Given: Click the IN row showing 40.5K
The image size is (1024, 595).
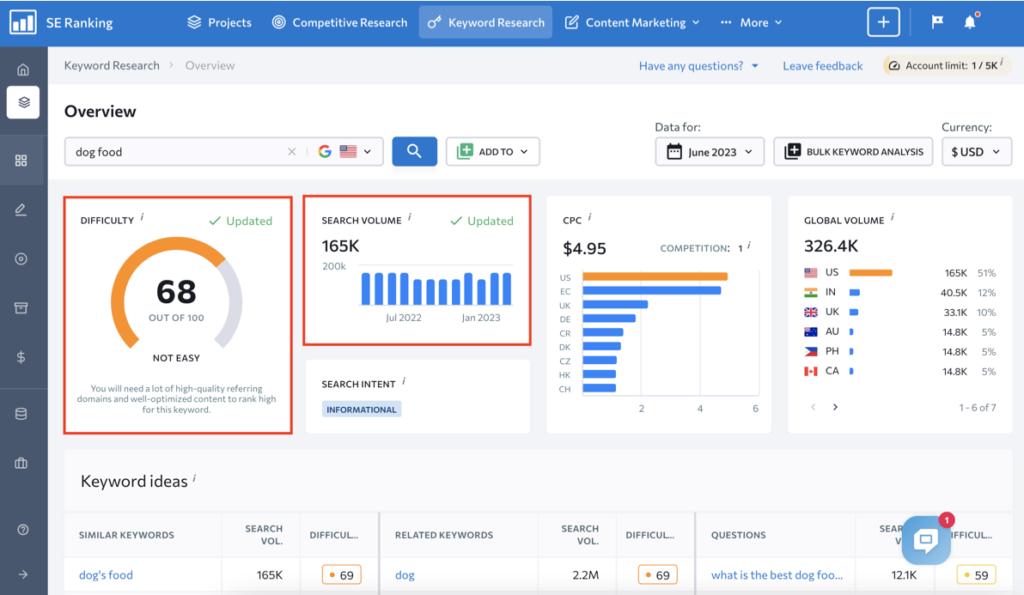Looking at the screenshot, I should coord(900,293).
